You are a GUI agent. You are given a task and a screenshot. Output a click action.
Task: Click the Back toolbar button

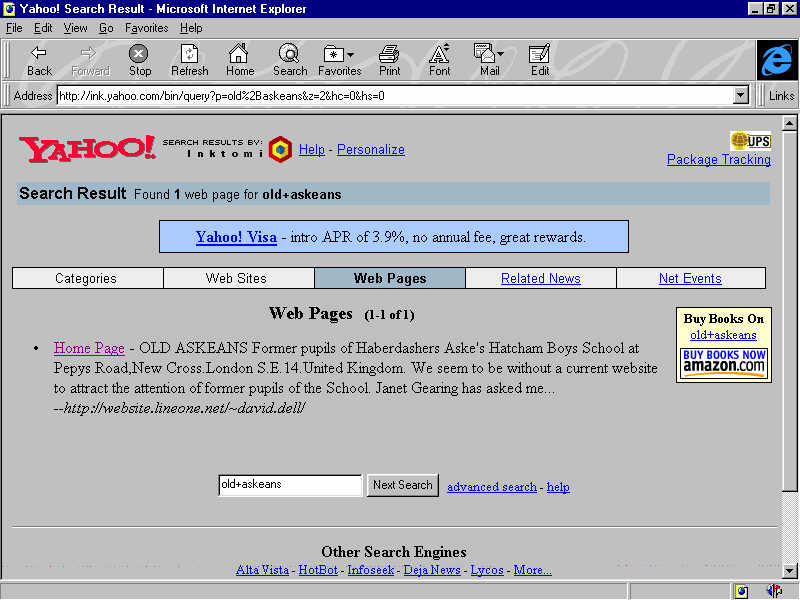coord(39,60)
